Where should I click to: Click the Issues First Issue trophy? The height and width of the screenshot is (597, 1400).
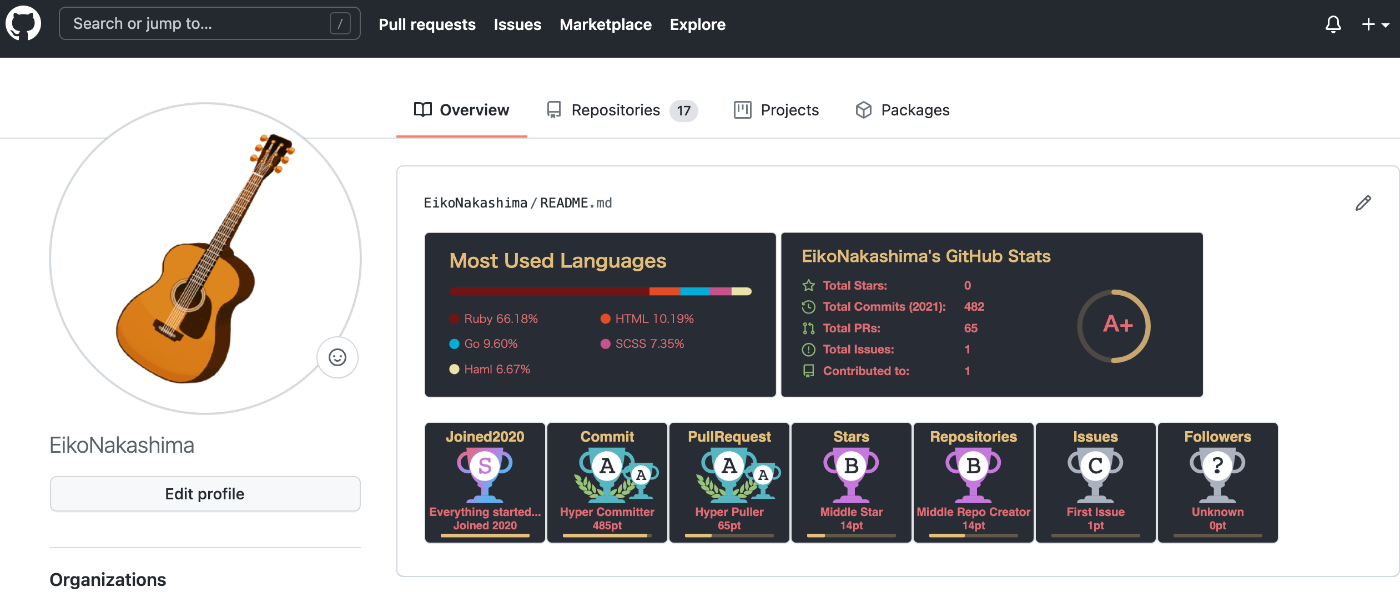point(1095,483)
